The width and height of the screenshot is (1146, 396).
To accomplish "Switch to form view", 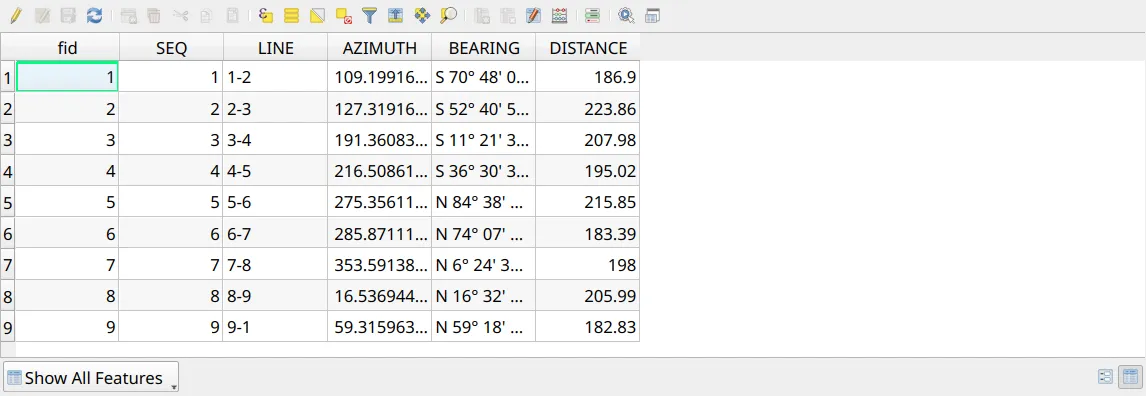I will coord(1106,377).
